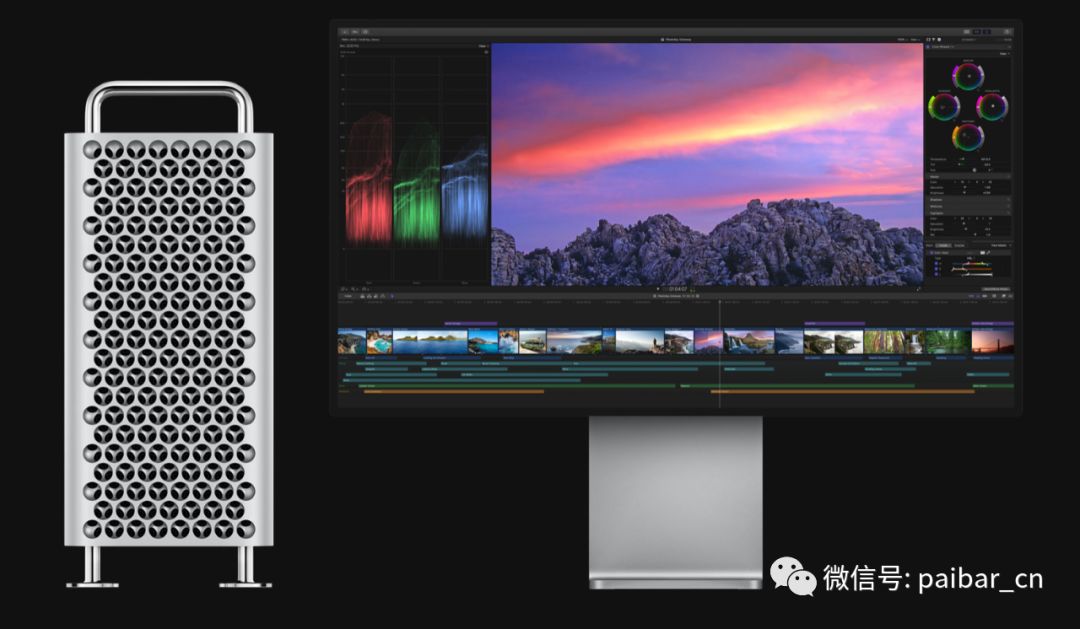Open the View dropdown in color inspector
Viewport: 1080px width, 629px height.
pos(1004,54)
